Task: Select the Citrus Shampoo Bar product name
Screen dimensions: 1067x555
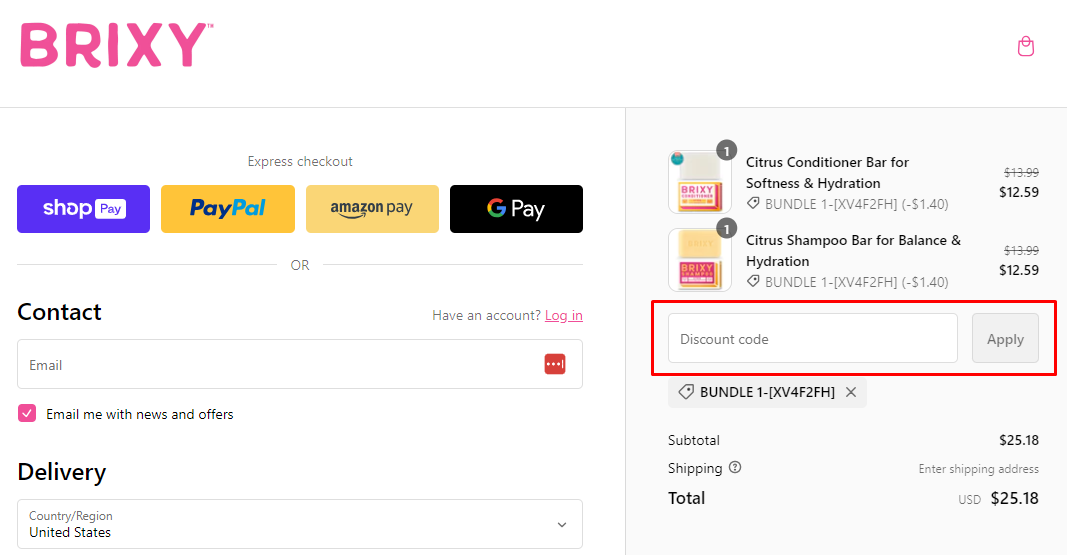Action: [x=853, y=250]
